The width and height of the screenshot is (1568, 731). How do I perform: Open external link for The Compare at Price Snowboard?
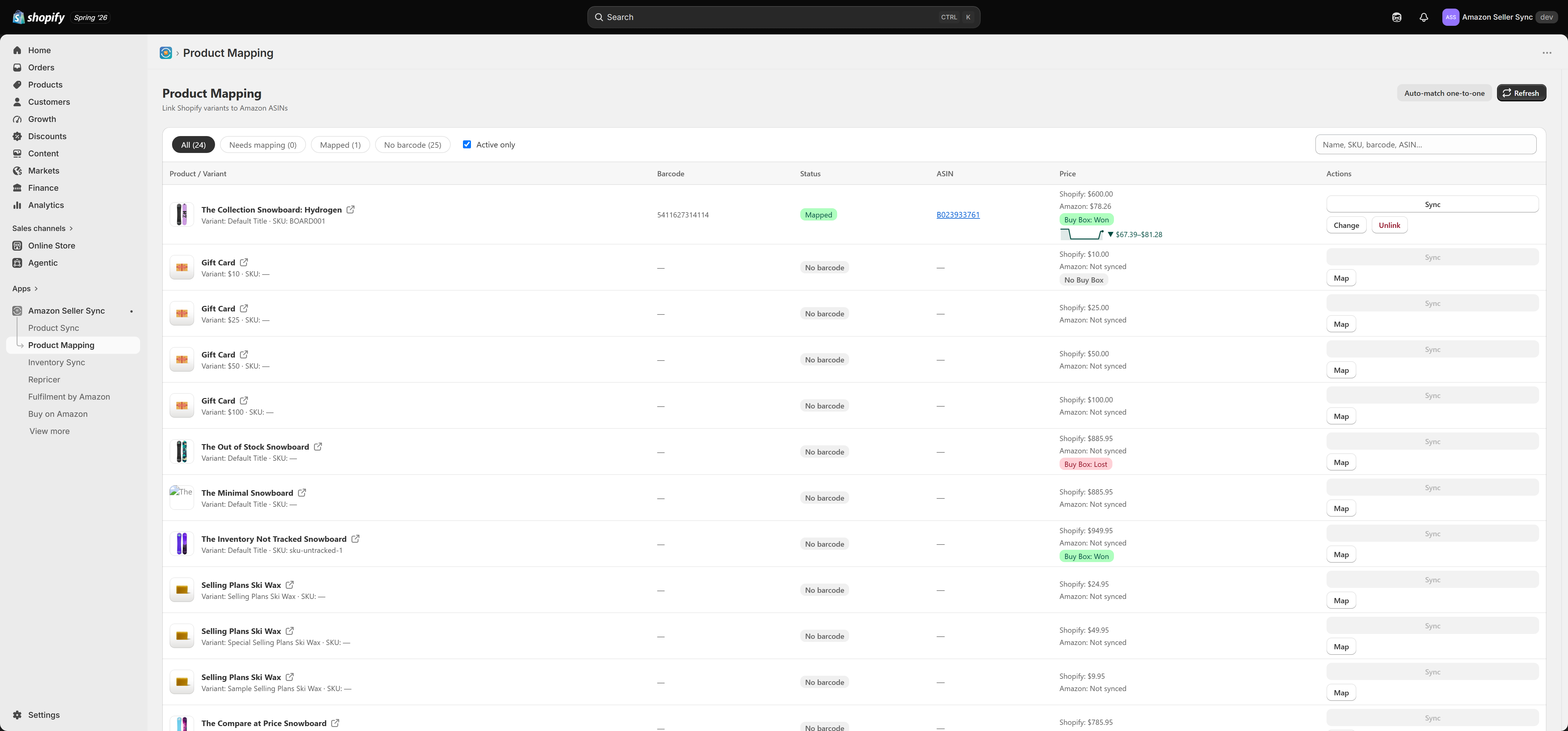335,723
